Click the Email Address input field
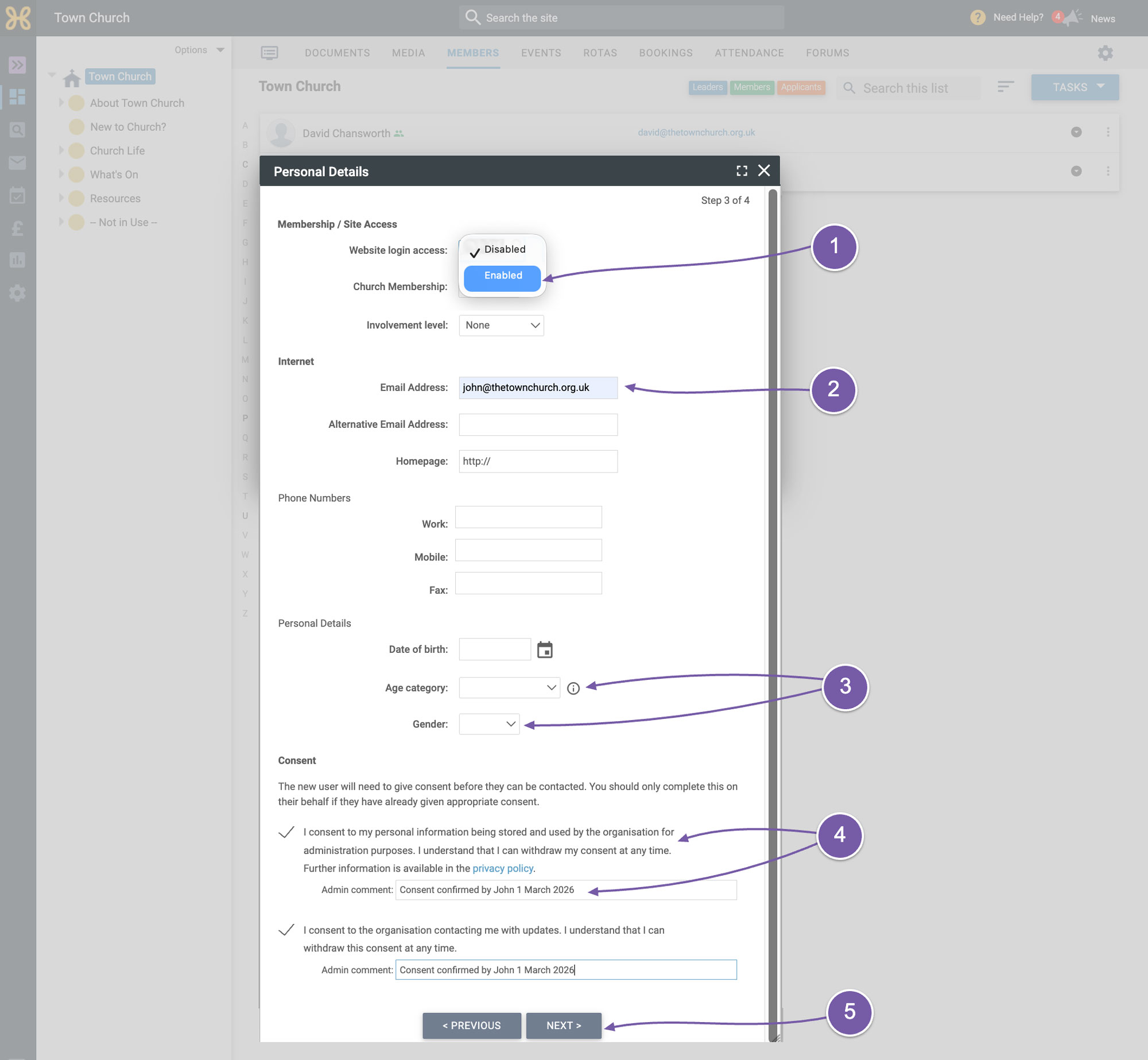Viewport: 1148px width, 1060px height. pos(538,388)
